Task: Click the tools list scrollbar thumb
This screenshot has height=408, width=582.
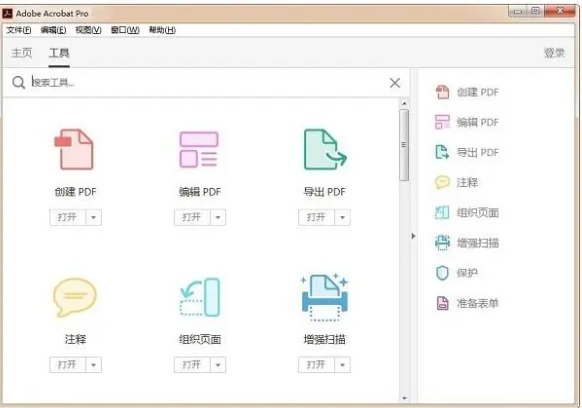Action: tap(404, 145)
